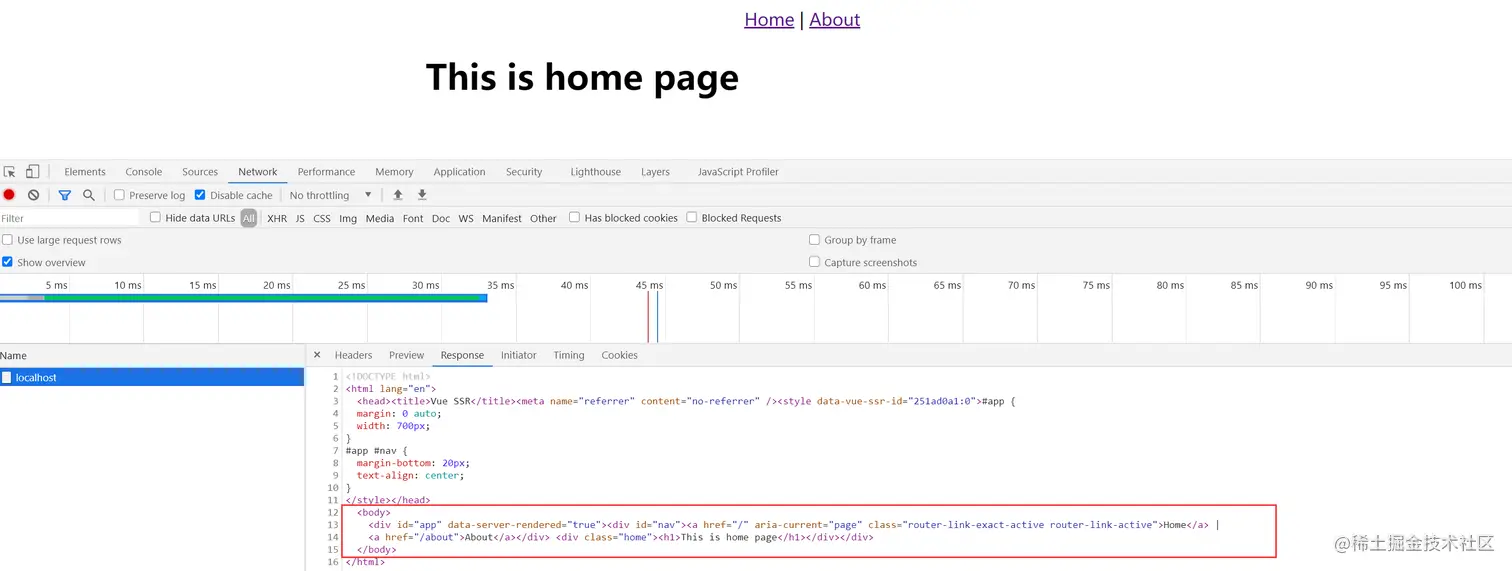Screen dimensions: 1512x571
Task: Filter requests by XHR
Action: pyautogui.click(x=277, y=218)
